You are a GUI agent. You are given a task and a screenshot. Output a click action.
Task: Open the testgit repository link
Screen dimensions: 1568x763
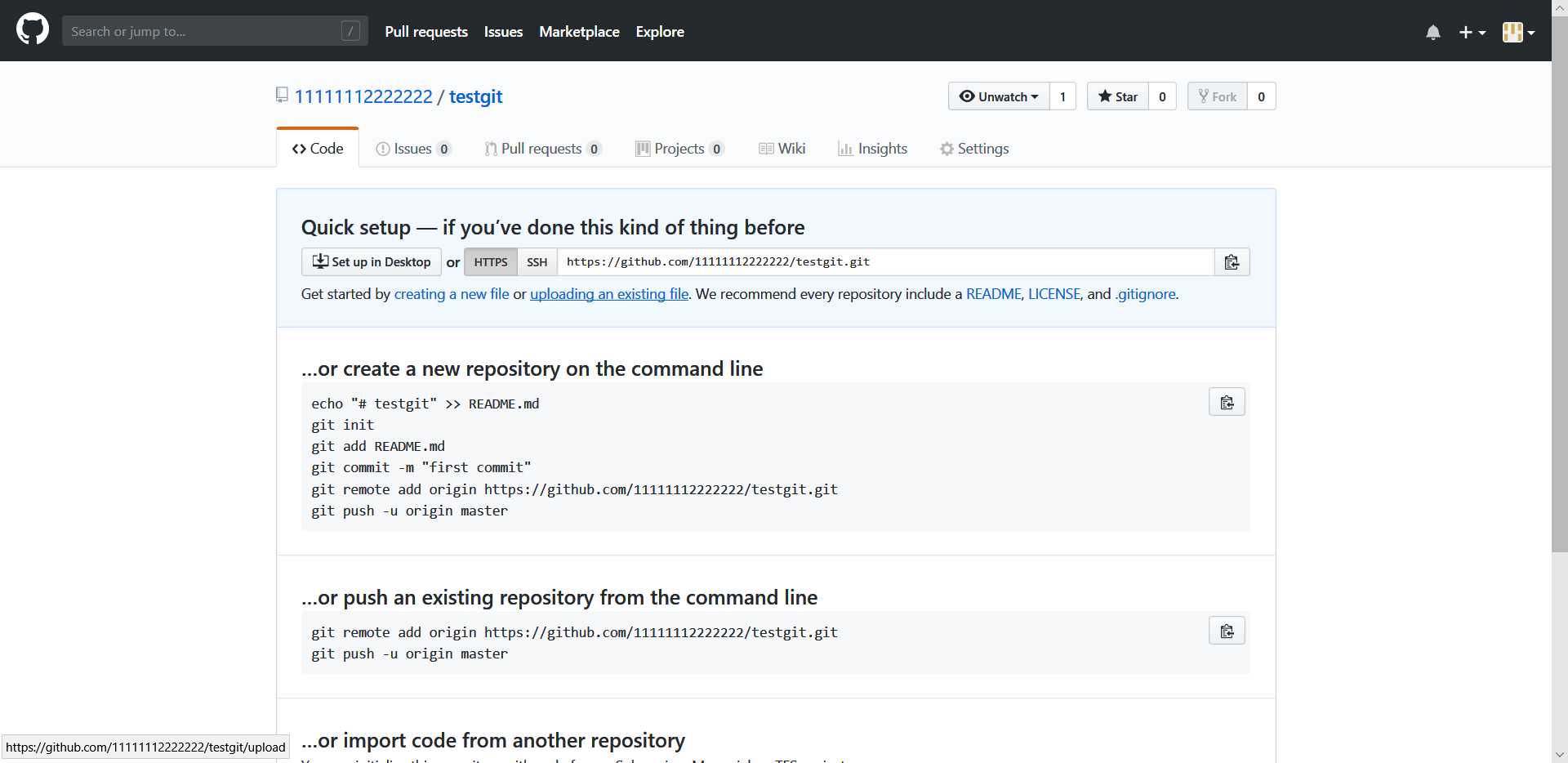[475, 96]
